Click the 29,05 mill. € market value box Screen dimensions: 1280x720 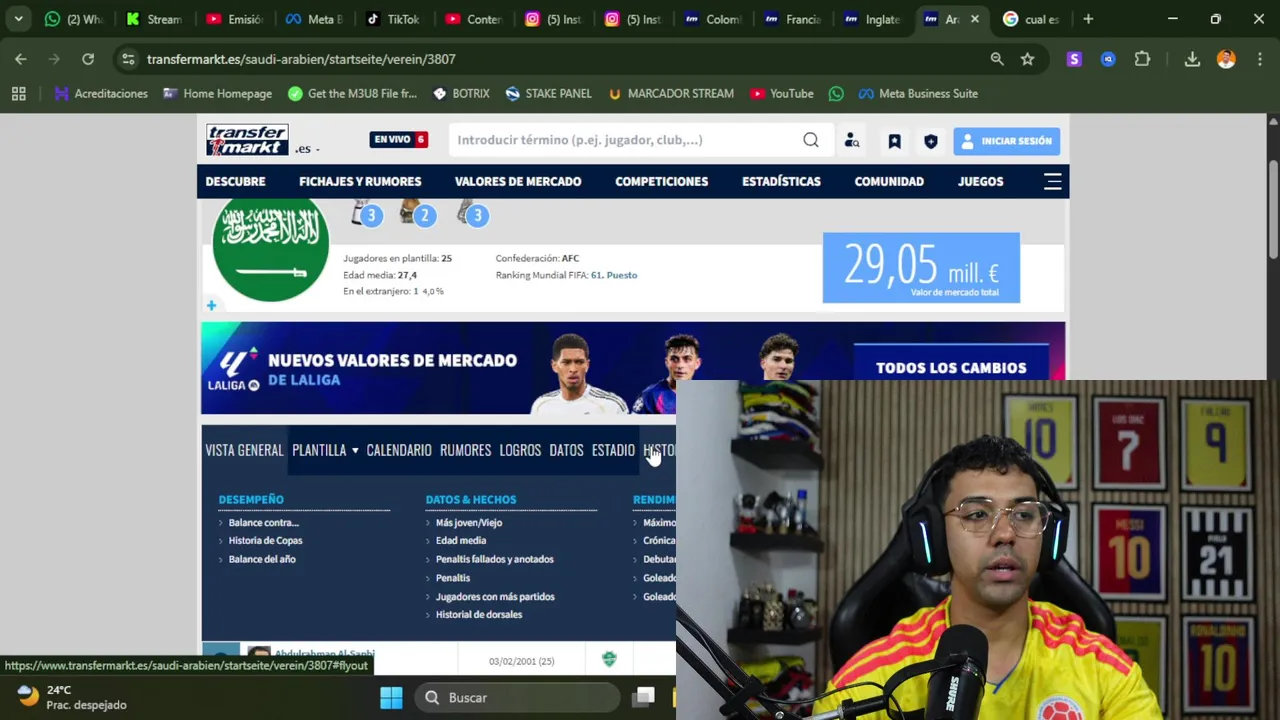(x=921, y=267)
